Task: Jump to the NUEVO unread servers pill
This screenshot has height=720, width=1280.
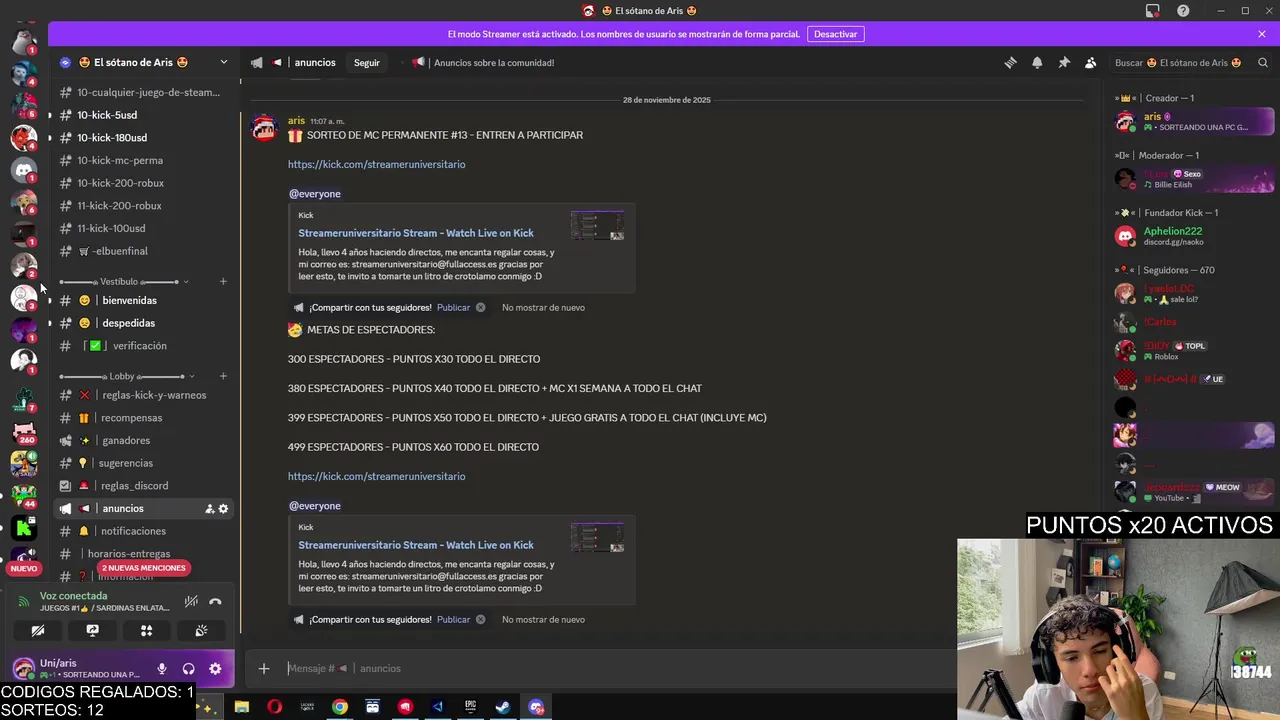Action: pyautogui.click(x=24, y=568)
